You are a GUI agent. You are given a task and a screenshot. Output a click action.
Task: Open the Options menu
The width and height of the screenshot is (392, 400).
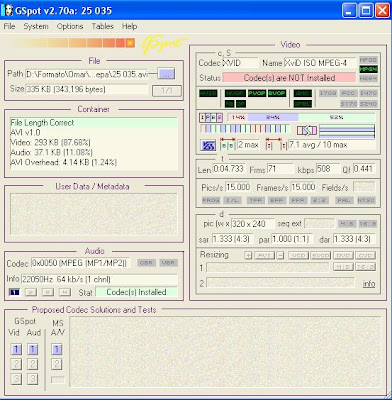[70, 26]
